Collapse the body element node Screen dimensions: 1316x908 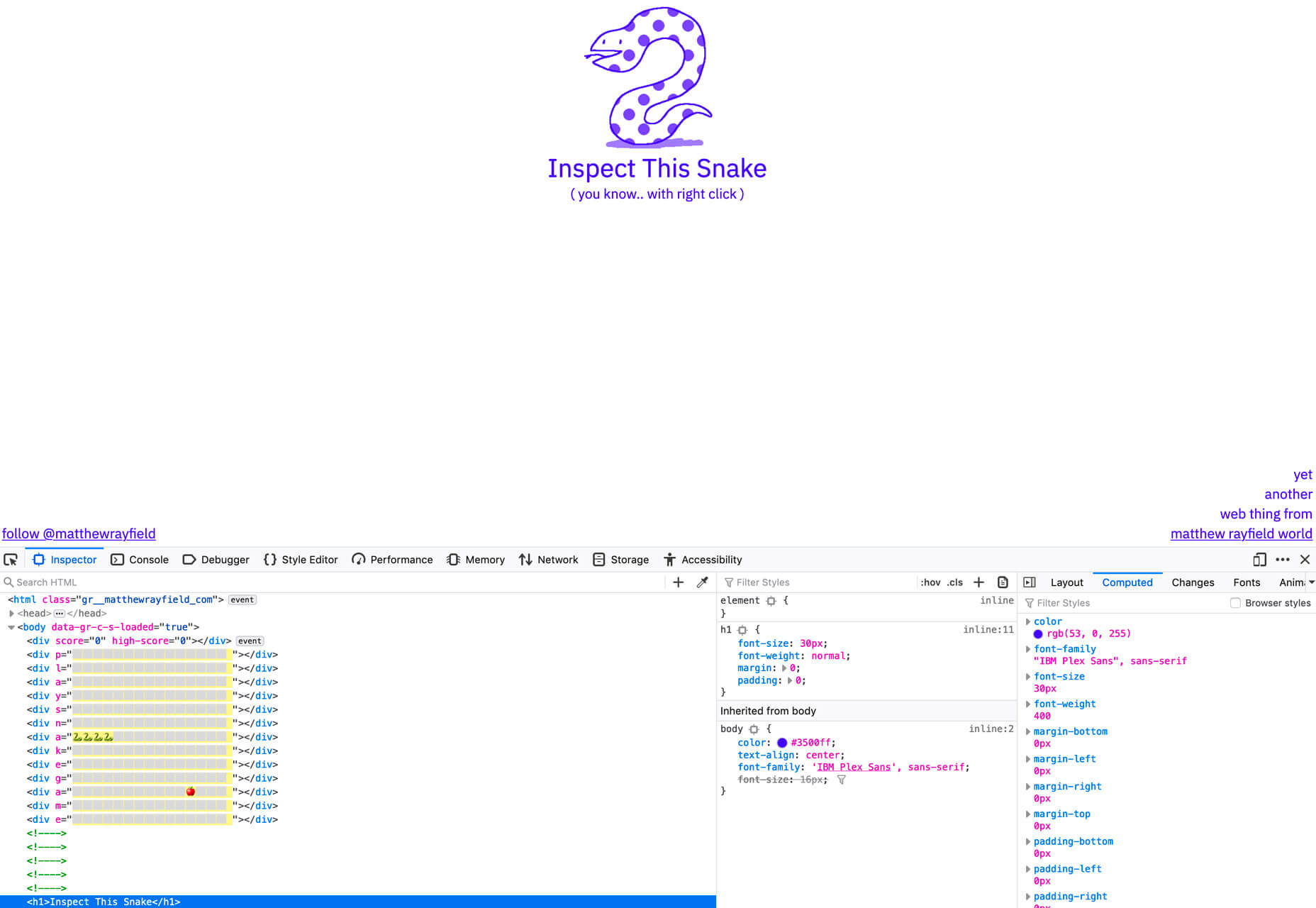11,627
